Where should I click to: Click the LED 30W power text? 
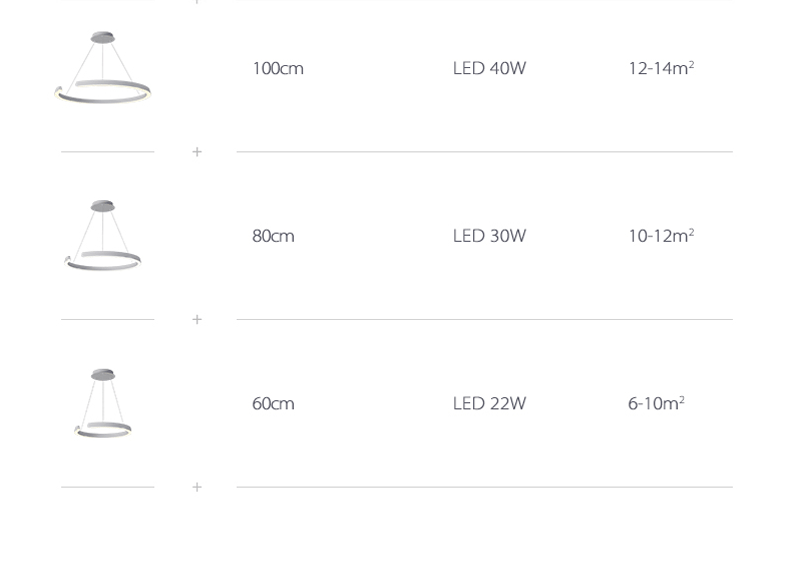tap(489, 236)
